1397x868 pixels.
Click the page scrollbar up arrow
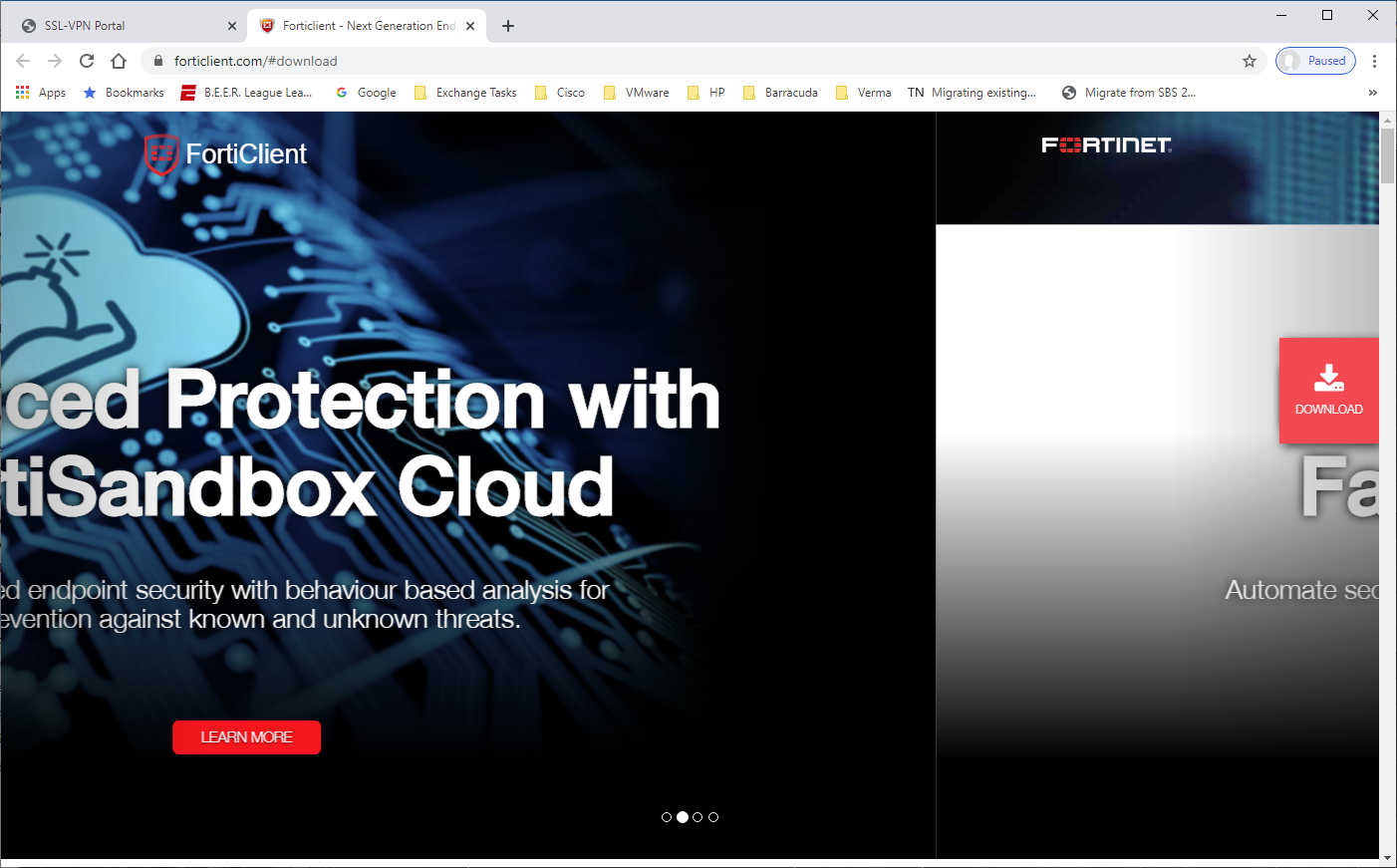[x=1387, y=120]
